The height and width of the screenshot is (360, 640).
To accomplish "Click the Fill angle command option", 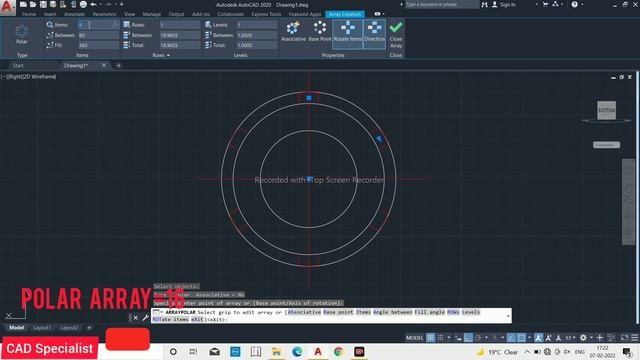I will point(429,312).
